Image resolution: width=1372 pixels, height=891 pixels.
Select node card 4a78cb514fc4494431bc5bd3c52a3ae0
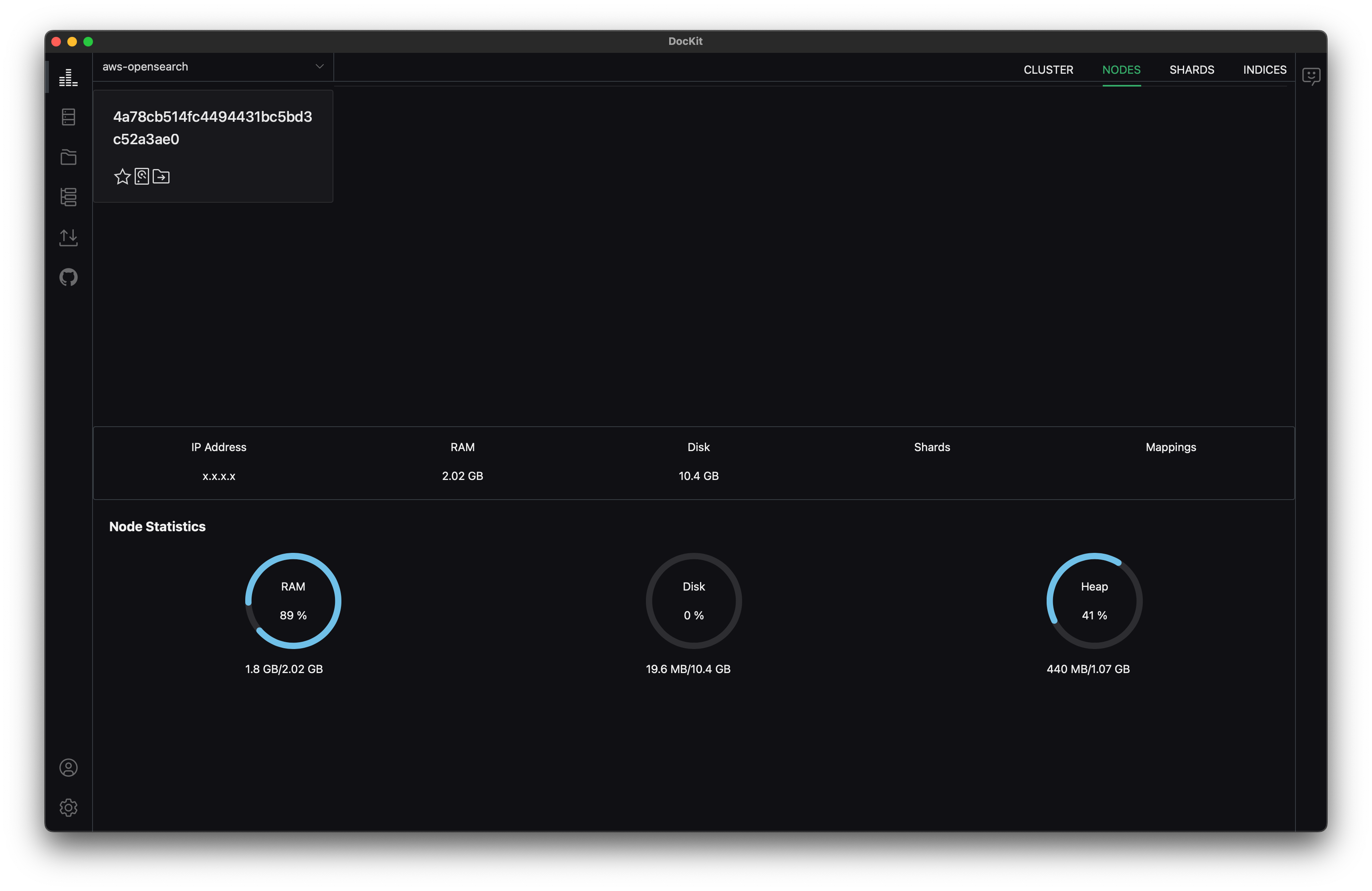(x=212, y=128)
